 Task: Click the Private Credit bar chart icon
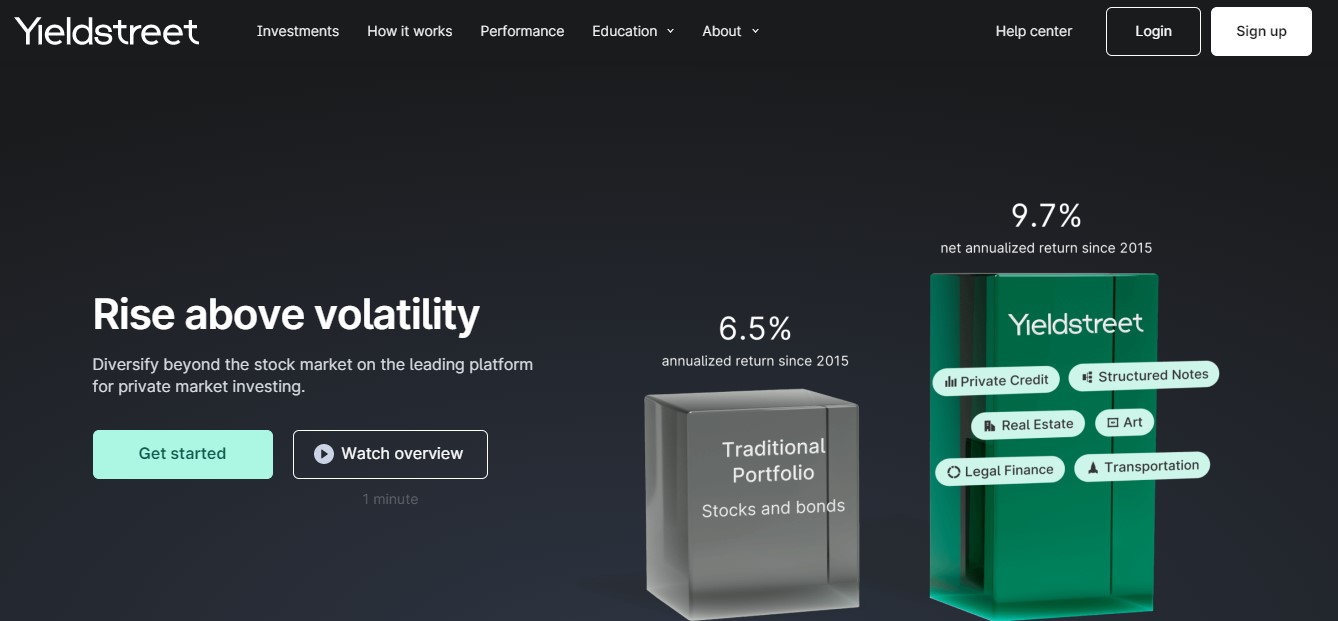point(950,381)
